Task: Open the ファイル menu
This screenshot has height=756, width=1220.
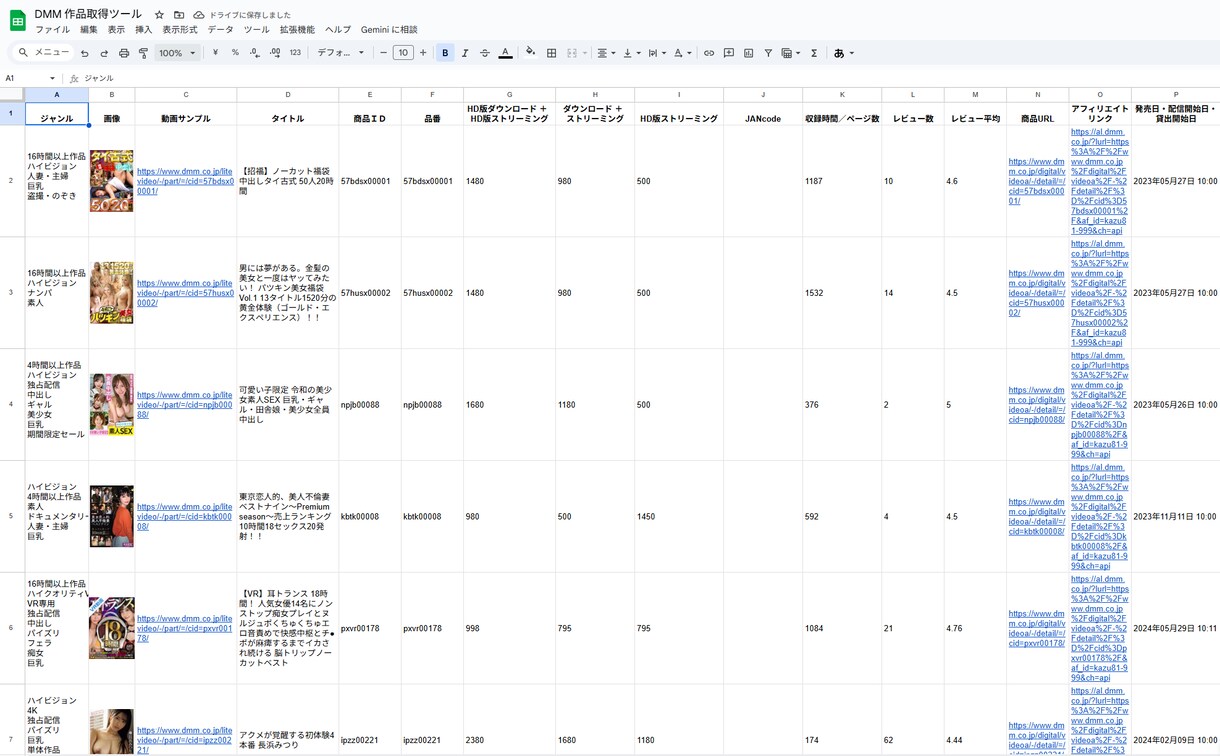Action: point(52,30)
